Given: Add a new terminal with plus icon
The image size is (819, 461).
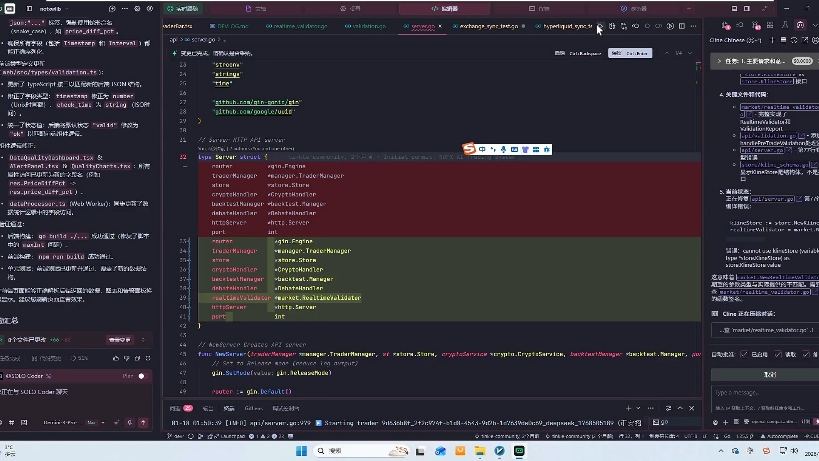Looking at the screenshot, I should (x=628, y=408).
